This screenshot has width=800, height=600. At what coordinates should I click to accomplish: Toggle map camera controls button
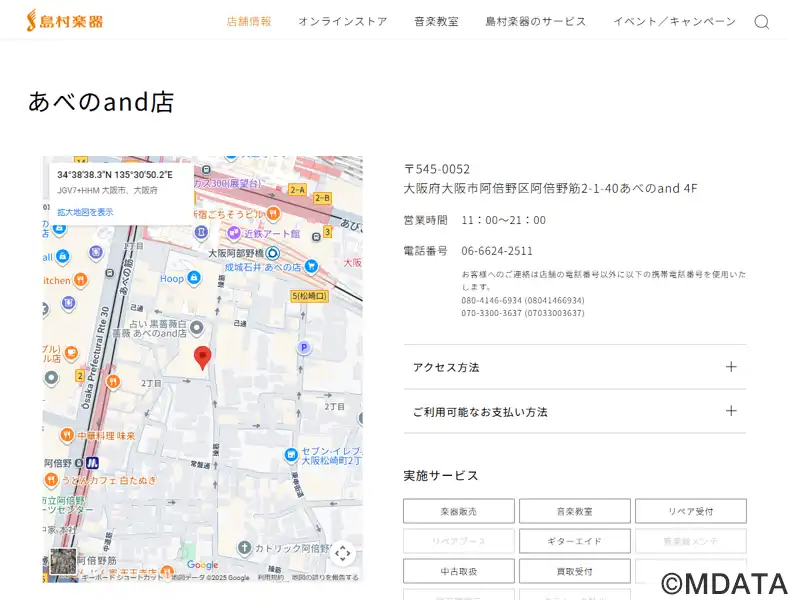342,553
